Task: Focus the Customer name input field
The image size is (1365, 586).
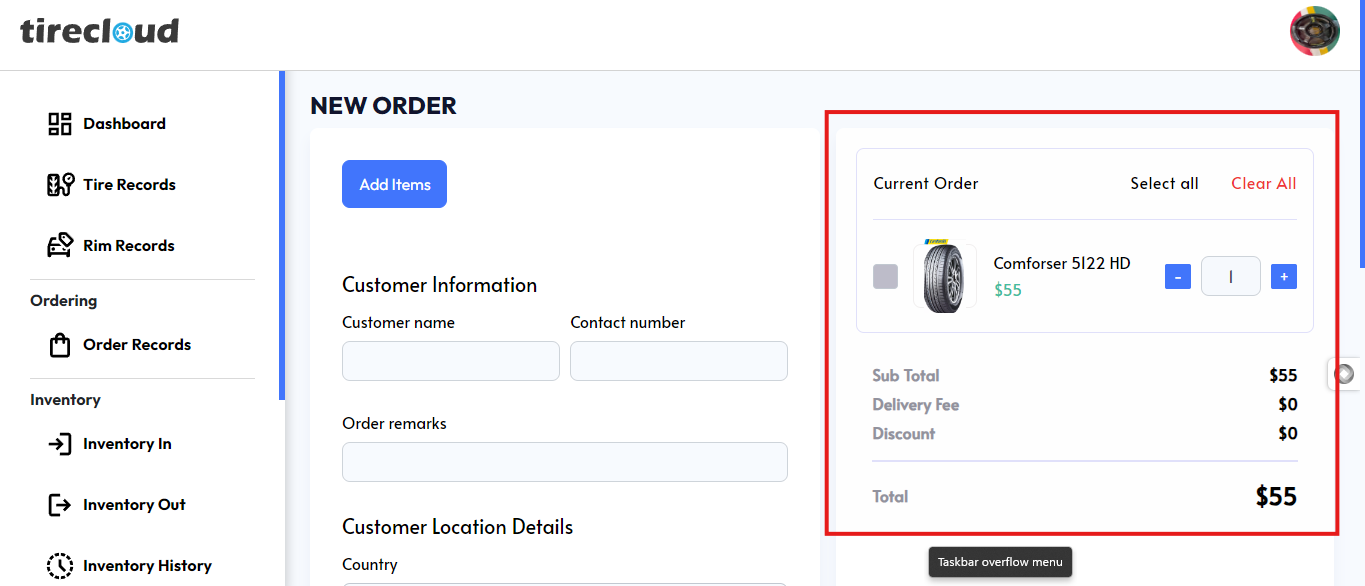Action: click(x=450, y=361)
